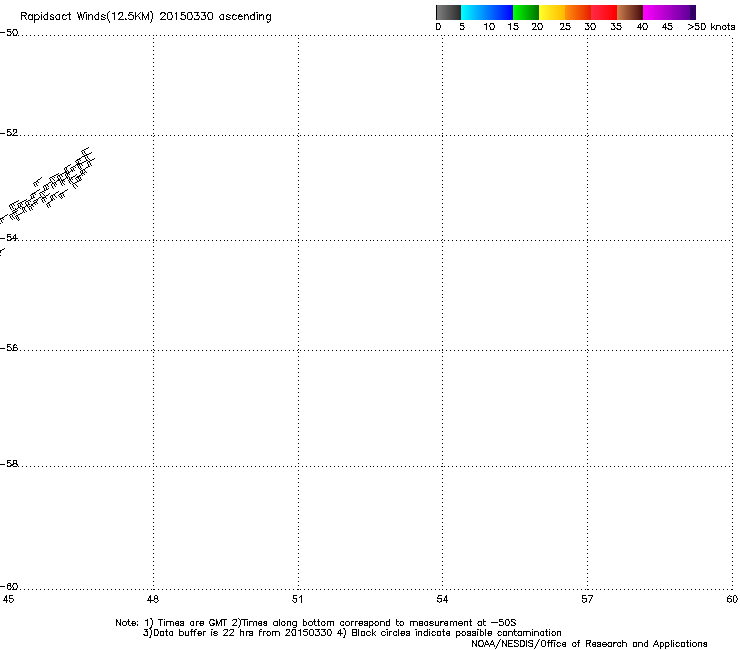Click the note 'Data buffer is 22 hrs from 20150330'
The height and width of the screenshot is (650, 740).
(237, 633)
